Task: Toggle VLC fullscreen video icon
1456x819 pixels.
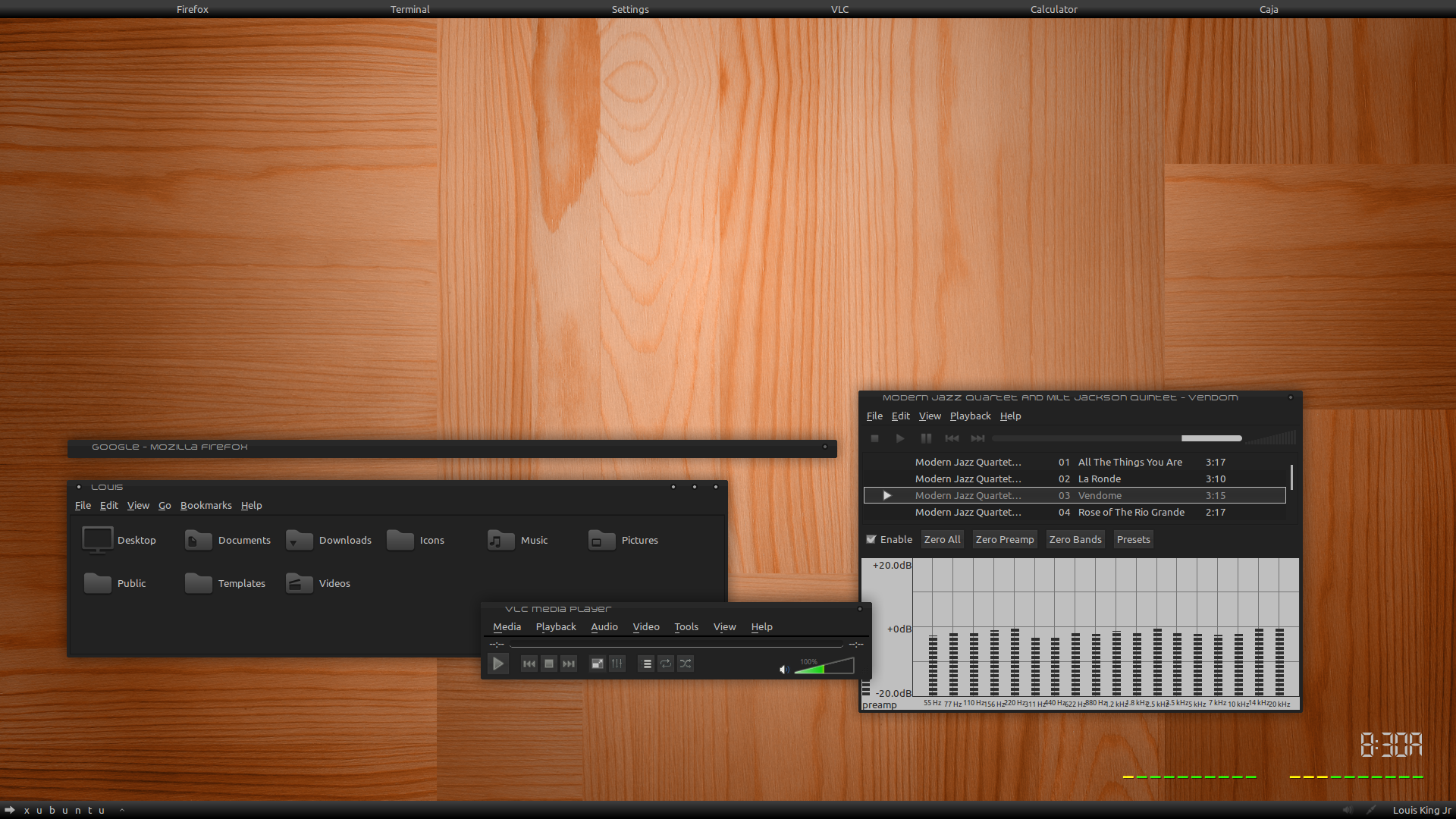Action: (598, 664)
